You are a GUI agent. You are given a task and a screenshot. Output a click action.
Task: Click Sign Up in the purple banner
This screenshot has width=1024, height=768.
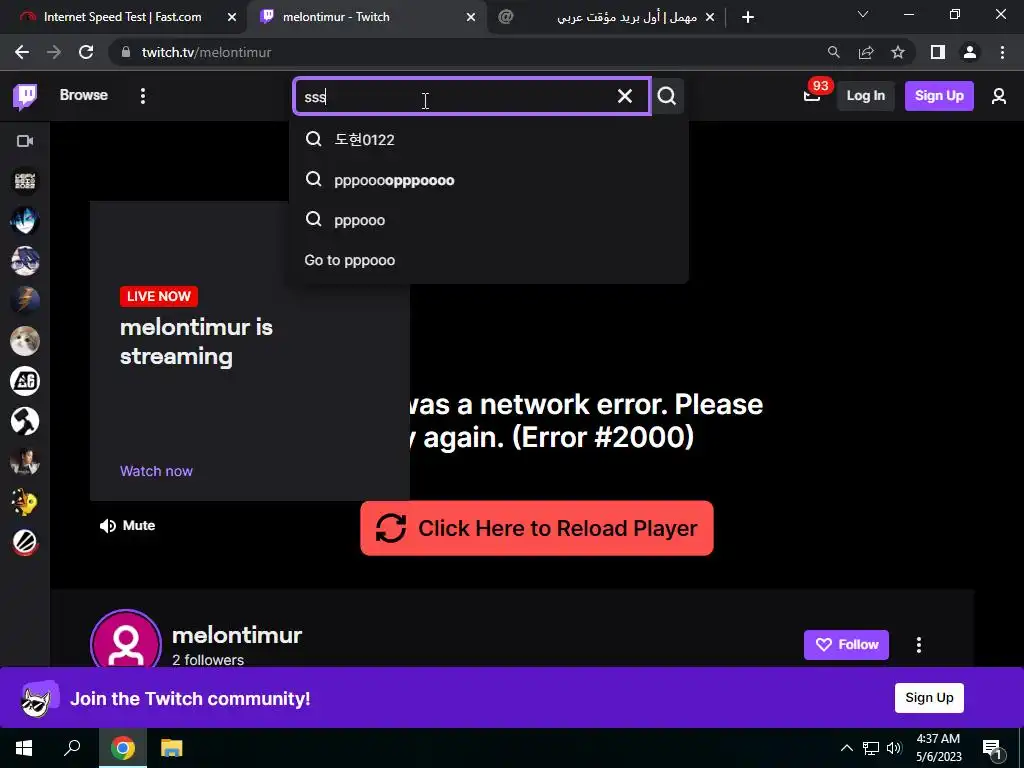coord(929,697)
